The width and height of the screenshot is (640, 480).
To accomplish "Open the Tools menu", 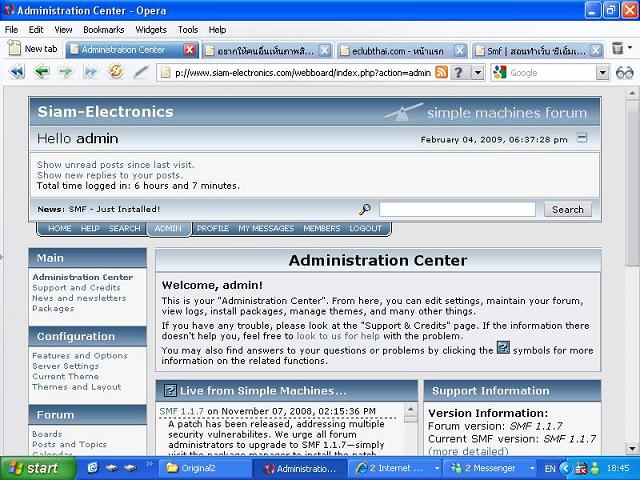I will [188, 30].
